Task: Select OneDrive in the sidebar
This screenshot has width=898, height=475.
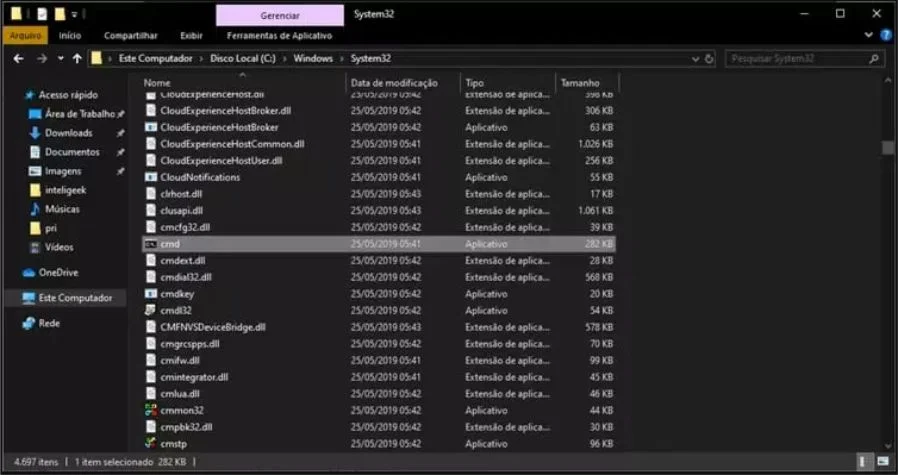Action: pos(58,273)
